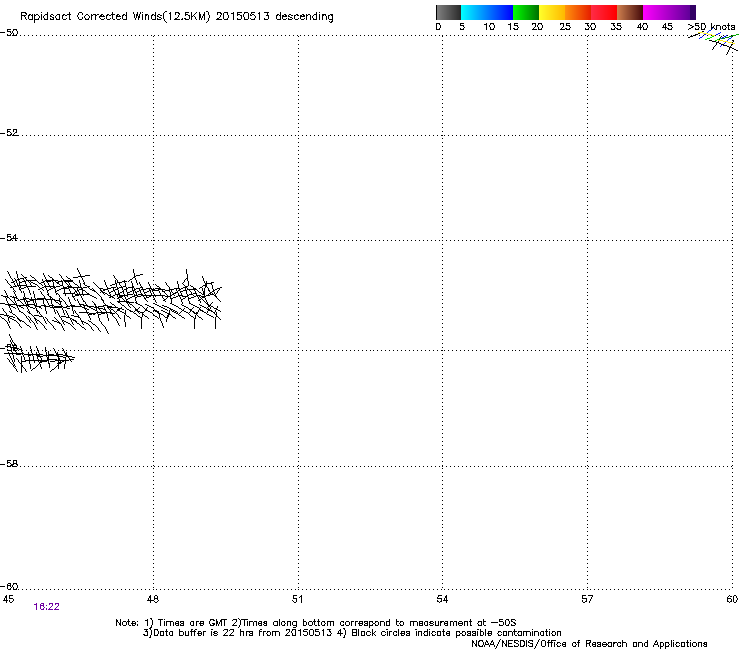Click the large black wind barb cluster near -55
This screenshot has width=740, height=650.
(111, 301)
